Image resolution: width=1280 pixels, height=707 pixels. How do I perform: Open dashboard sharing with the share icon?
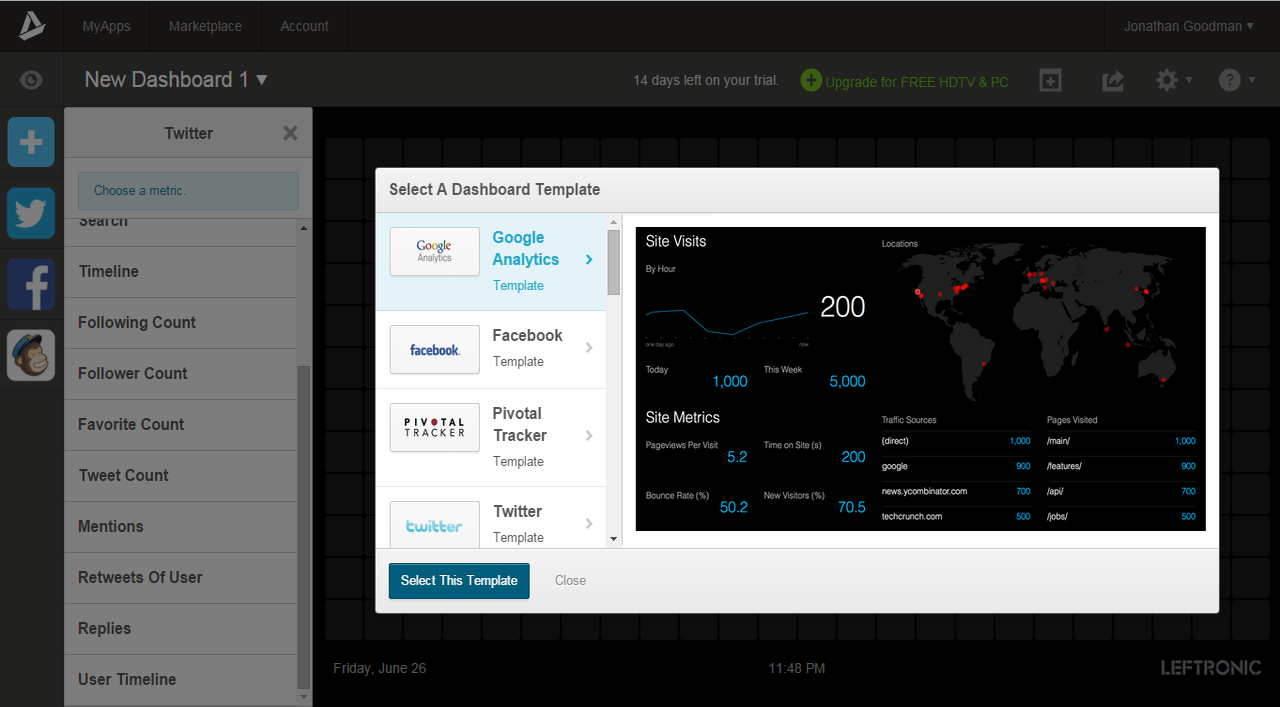(1112, 80)
